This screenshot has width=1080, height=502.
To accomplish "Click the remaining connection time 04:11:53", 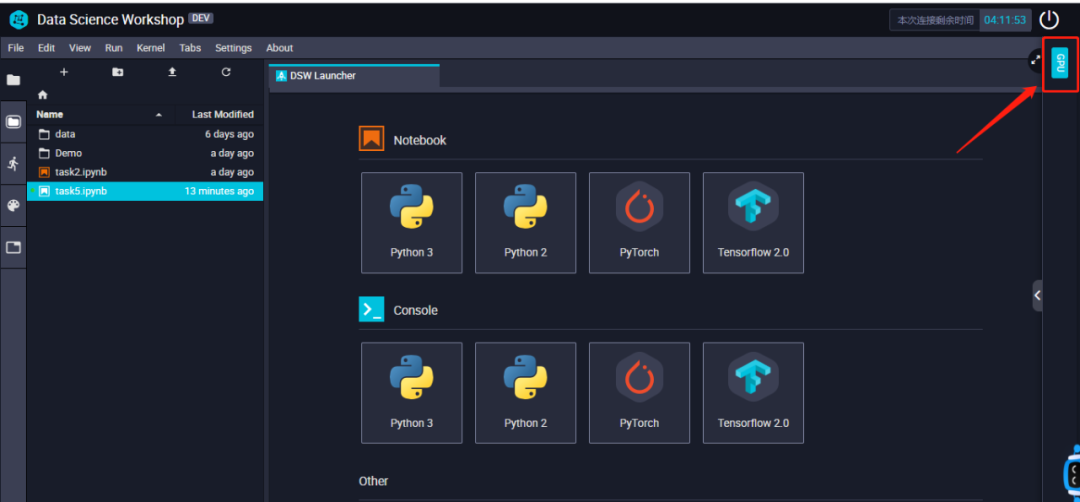I will 1005,20.
